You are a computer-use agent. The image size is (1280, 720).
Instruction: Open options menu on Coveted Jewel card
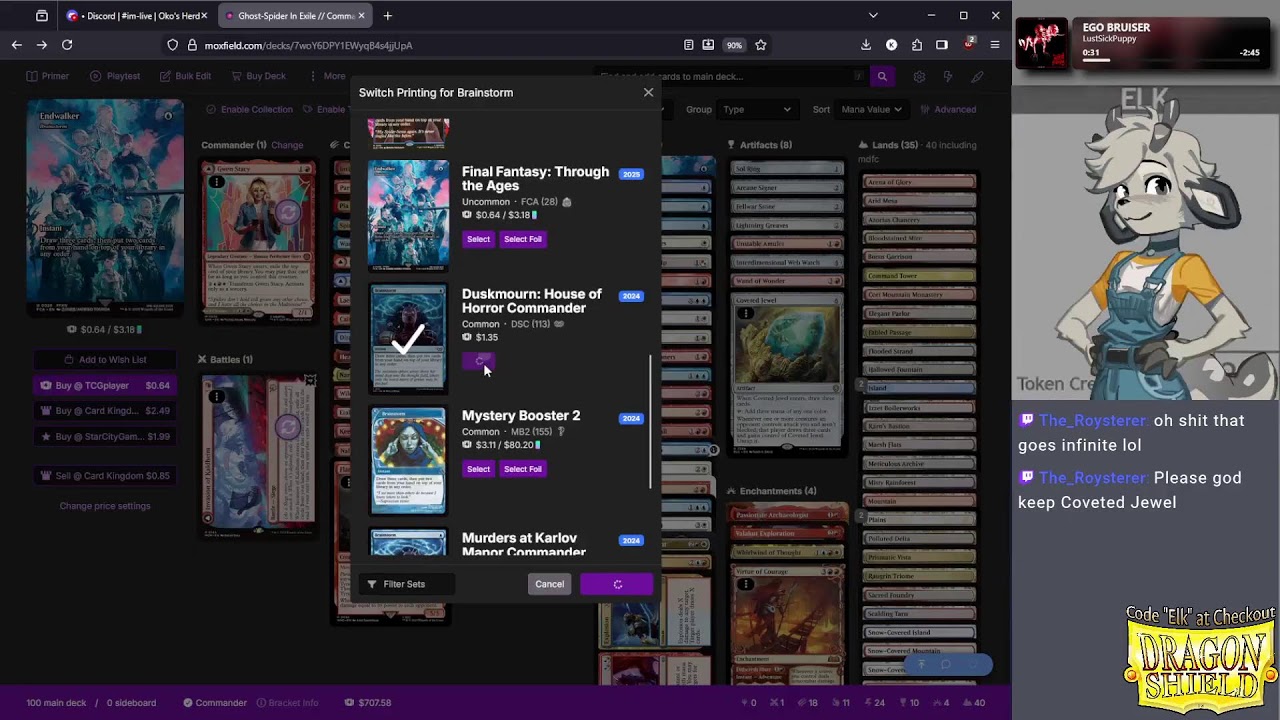[746, 314]
